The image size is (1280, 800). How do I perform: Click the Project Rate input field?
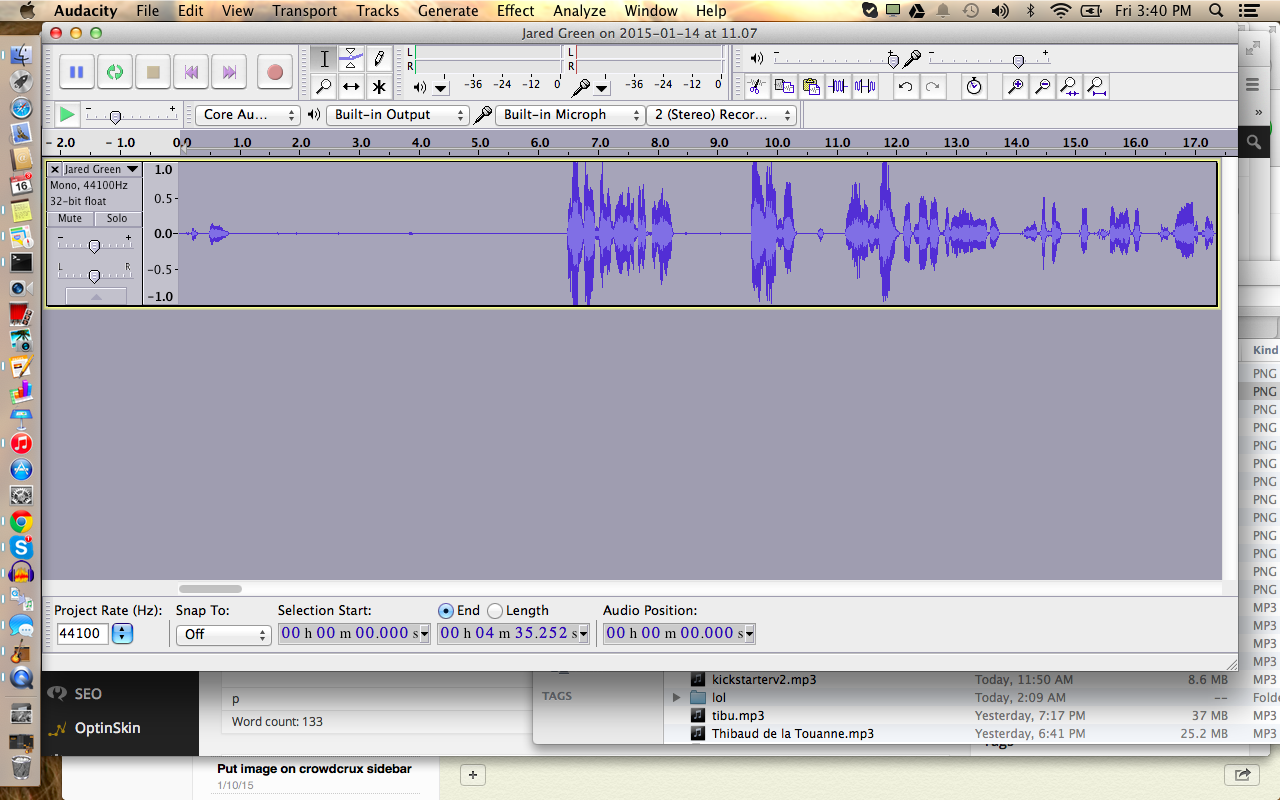82,634
